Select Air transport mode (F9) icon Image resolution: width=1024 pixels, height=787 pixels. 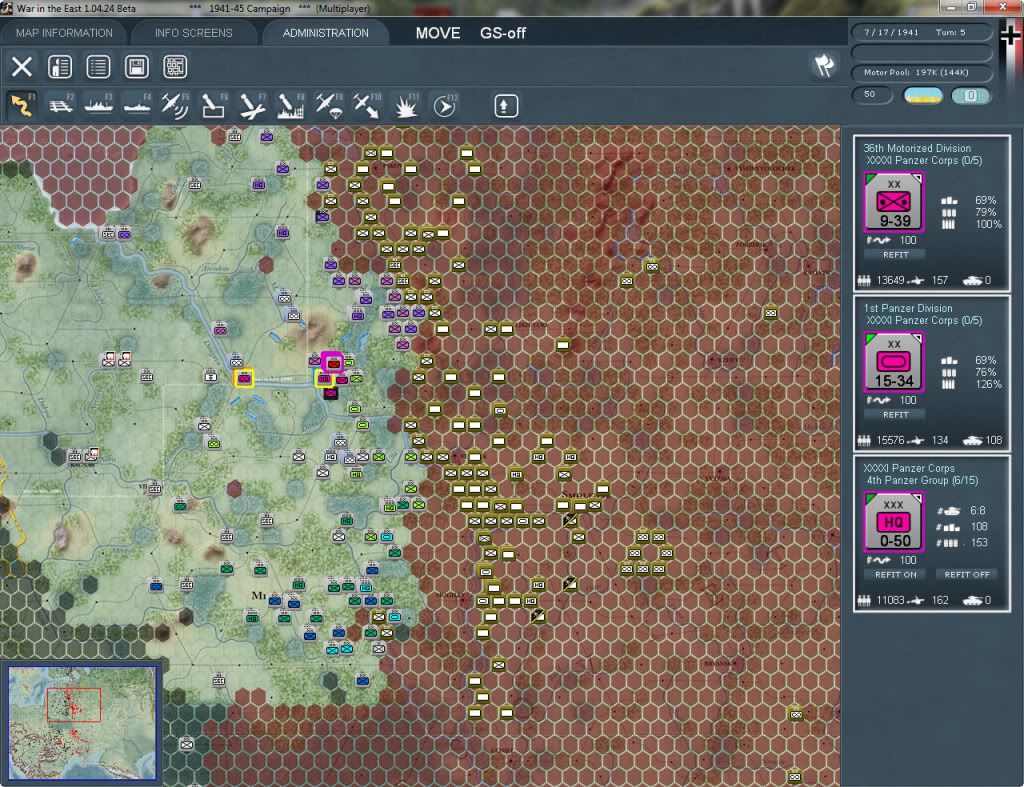tap(328, 106)
